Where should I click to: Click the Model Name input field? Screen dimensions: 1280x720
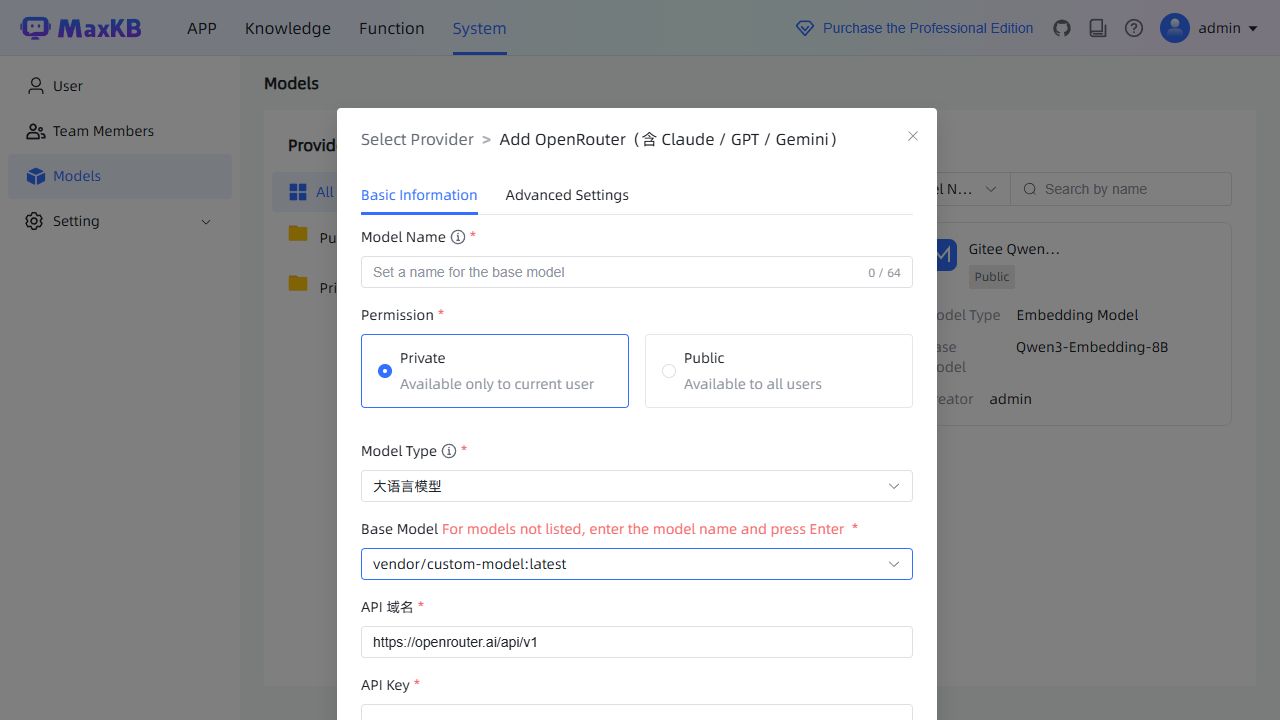coord(636,272)
